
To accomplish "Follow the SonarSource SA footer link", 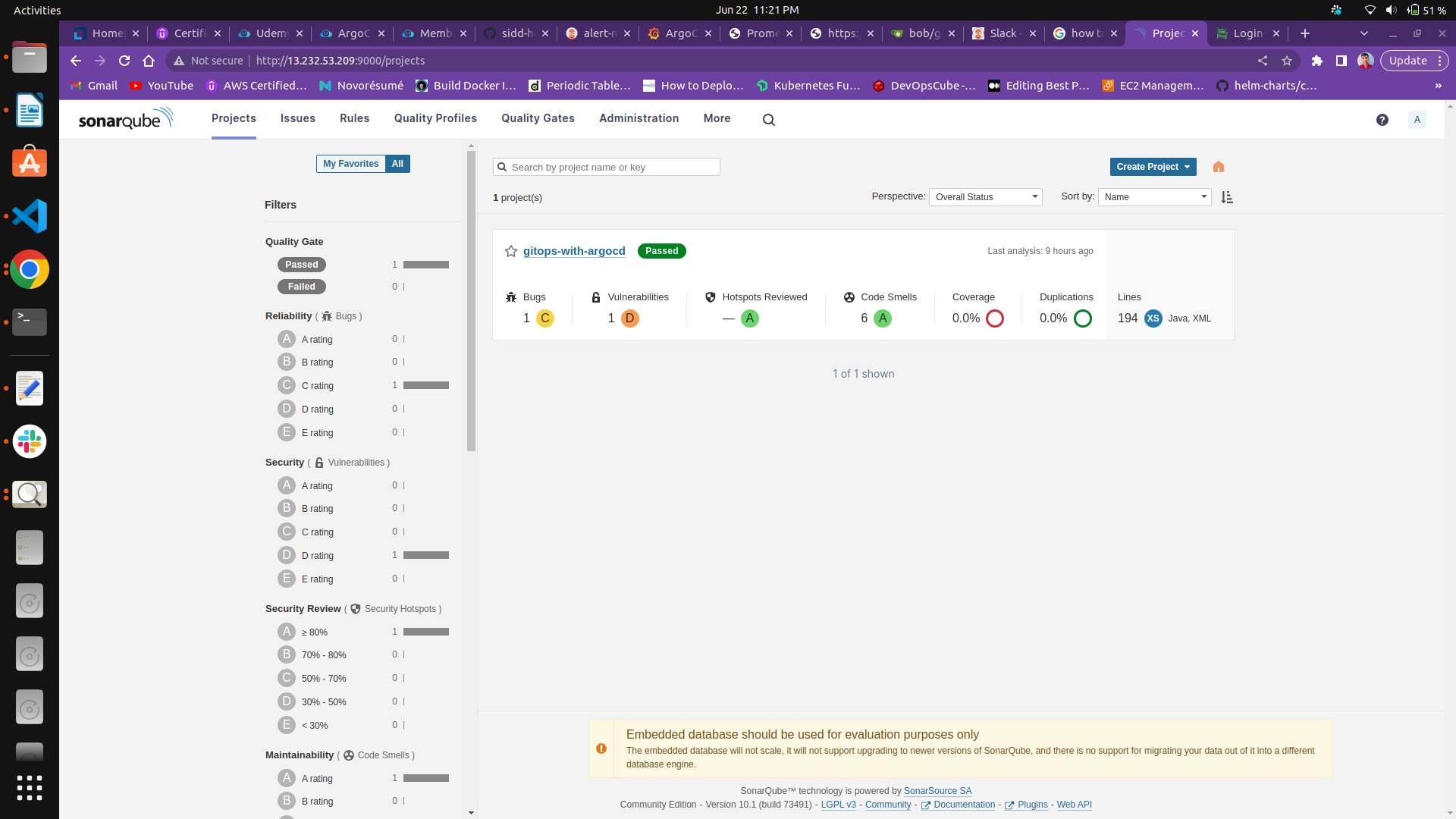I will coord(937,791).
